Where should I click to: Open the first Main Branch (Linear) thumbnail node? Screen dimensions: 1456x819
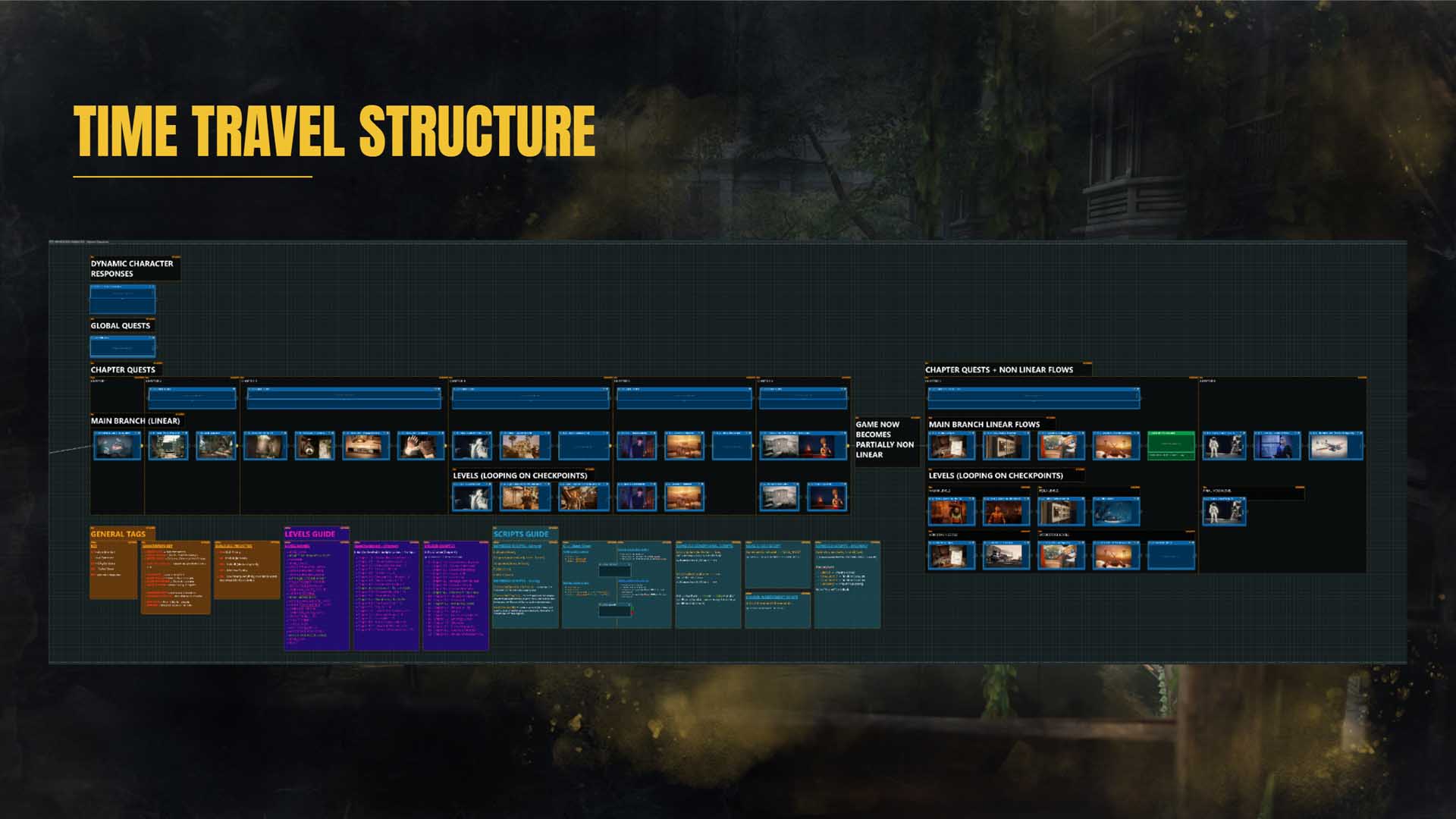tap(118, 445)
